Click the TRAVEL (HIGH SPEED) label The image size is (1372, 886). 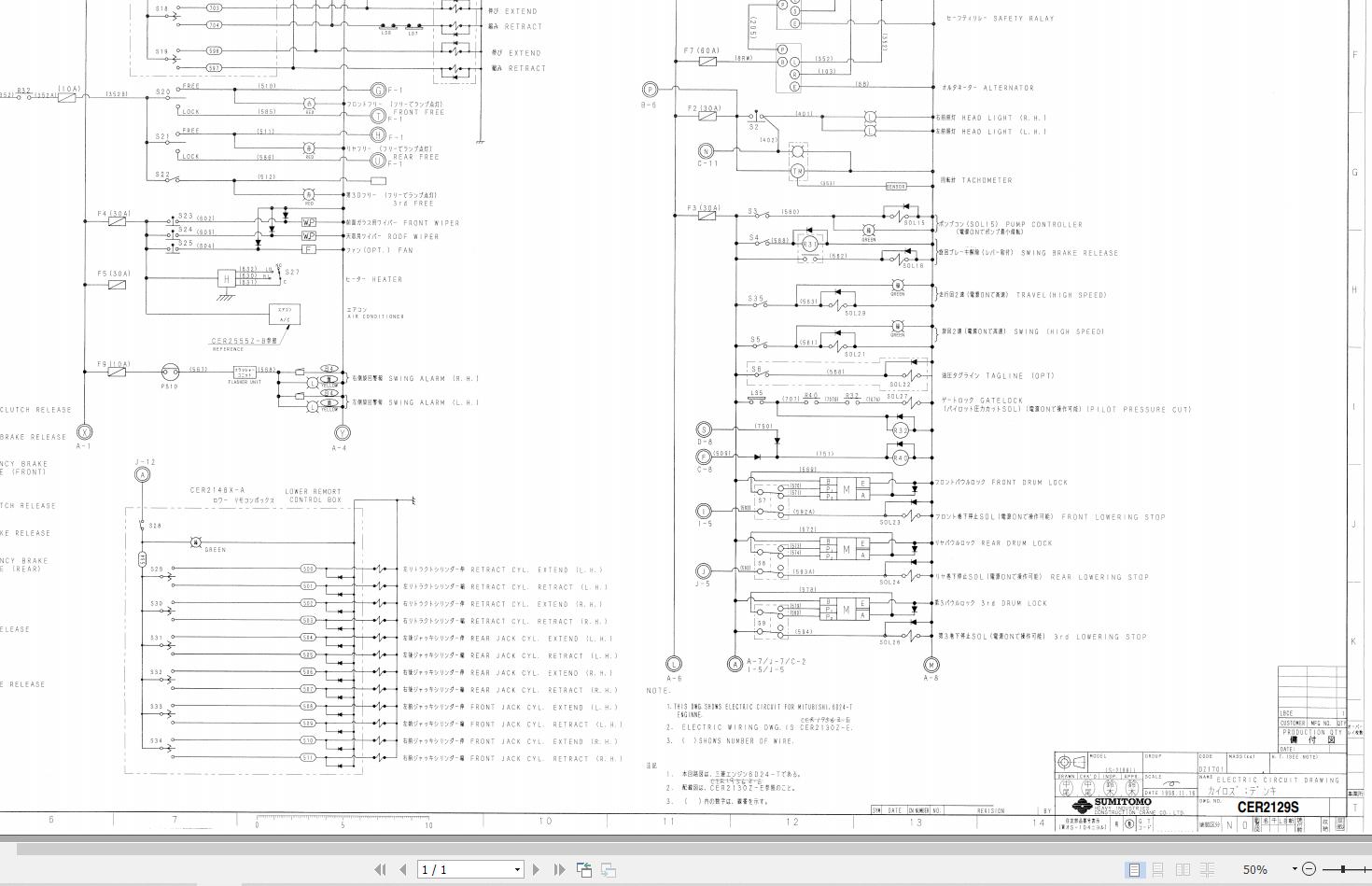(x=1061, y=295)
